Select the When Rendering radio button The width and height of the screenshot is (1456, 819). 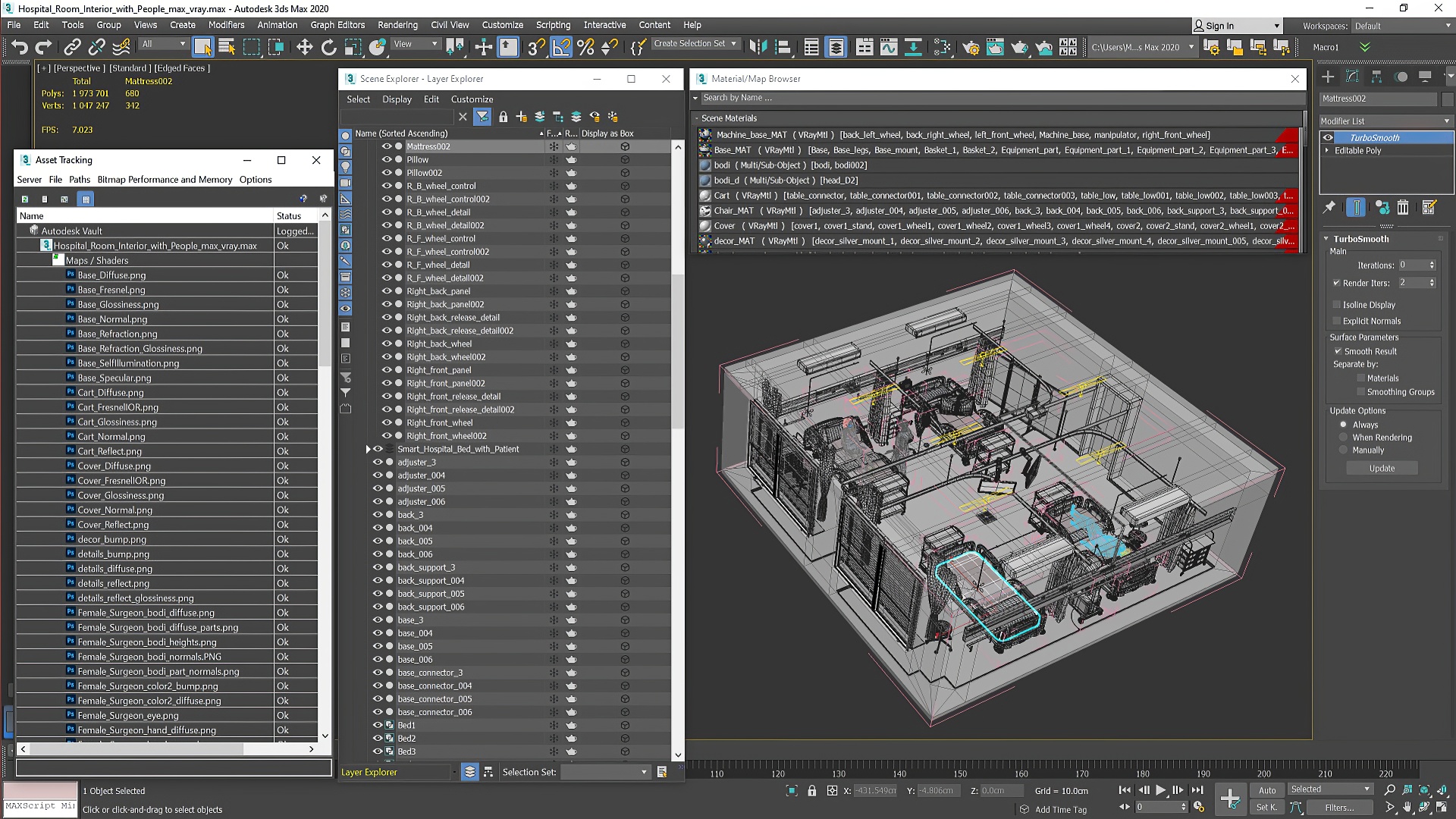coord(1344,438)
